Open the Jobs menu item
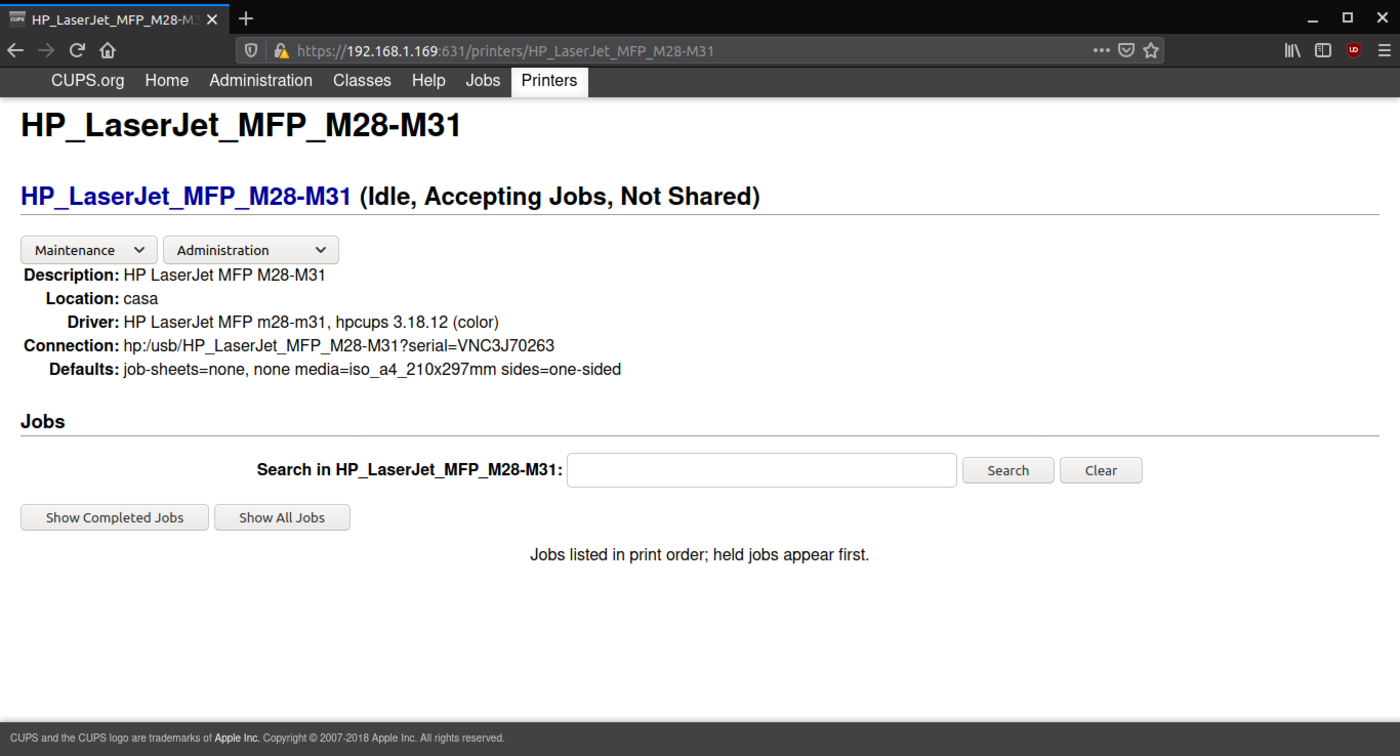Screen dimensions: 1400x756 pos(483,81)
